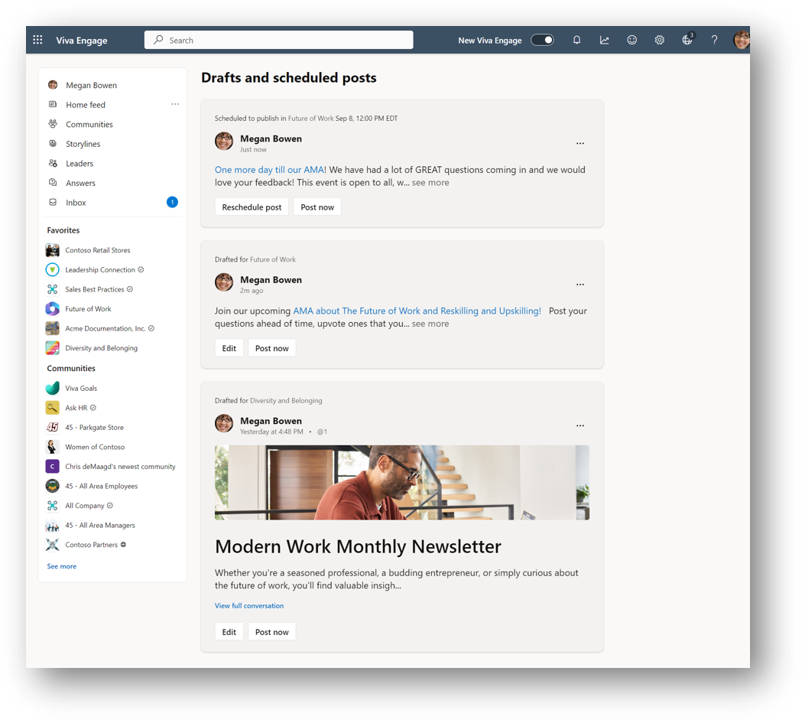
Task: Click the Leaders icon
Action: 53,163
